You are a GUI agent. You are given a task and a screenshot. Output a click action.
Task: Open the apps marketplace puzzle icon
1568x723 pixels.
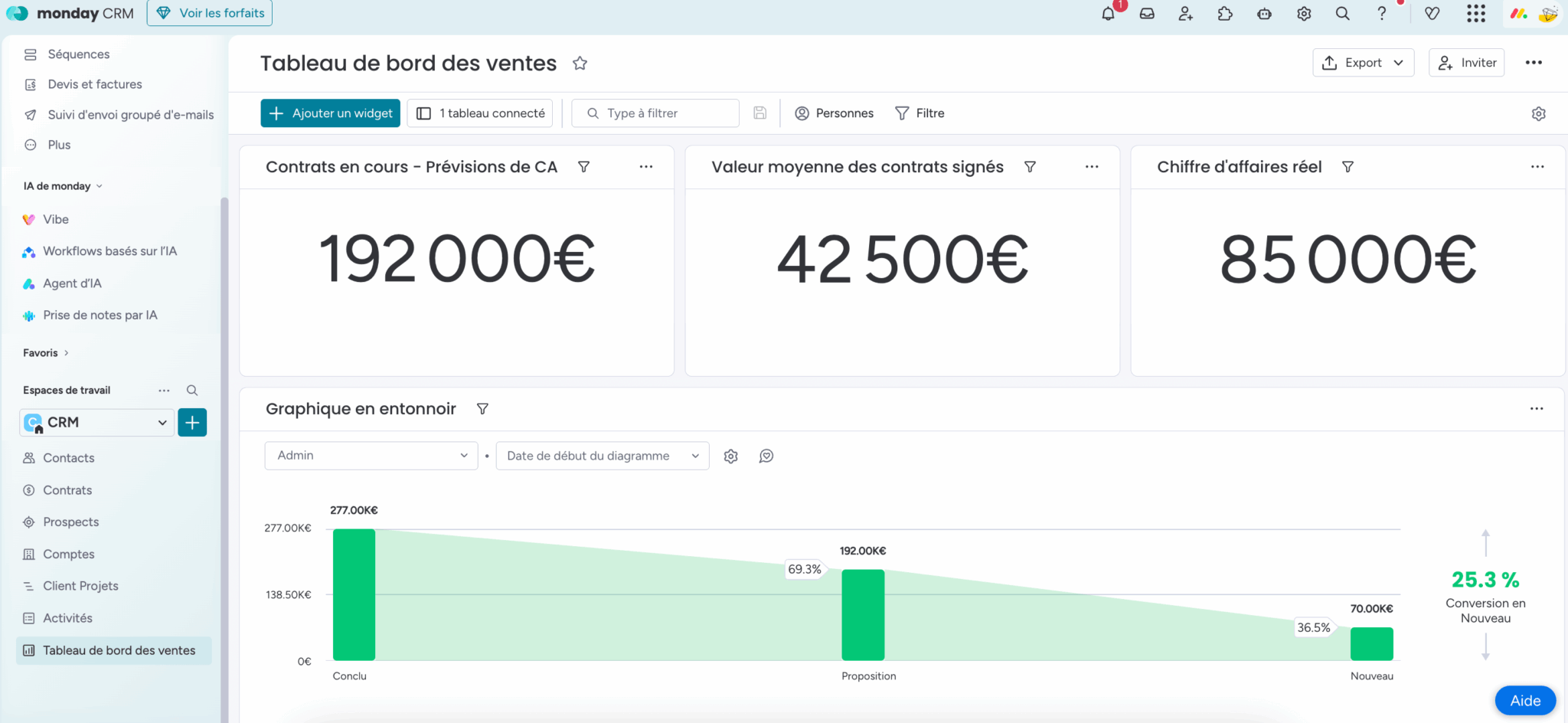tap(1225, 14)
